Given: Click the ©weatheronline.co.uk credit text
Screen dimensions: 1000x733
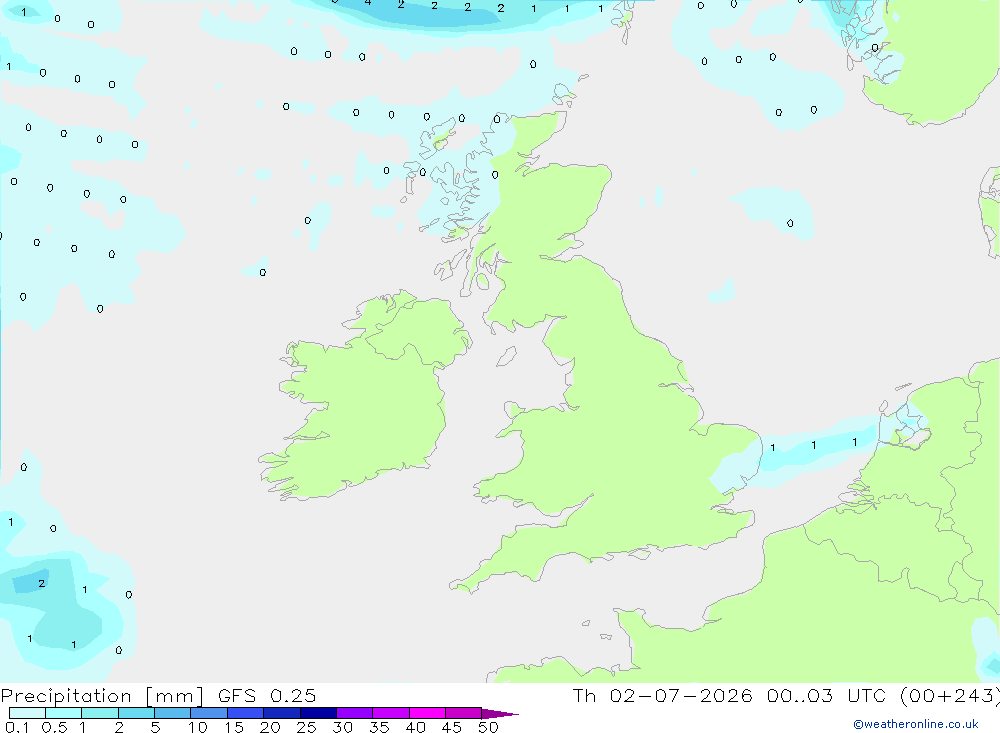Looking at the screenshot, I should [916, 724].
